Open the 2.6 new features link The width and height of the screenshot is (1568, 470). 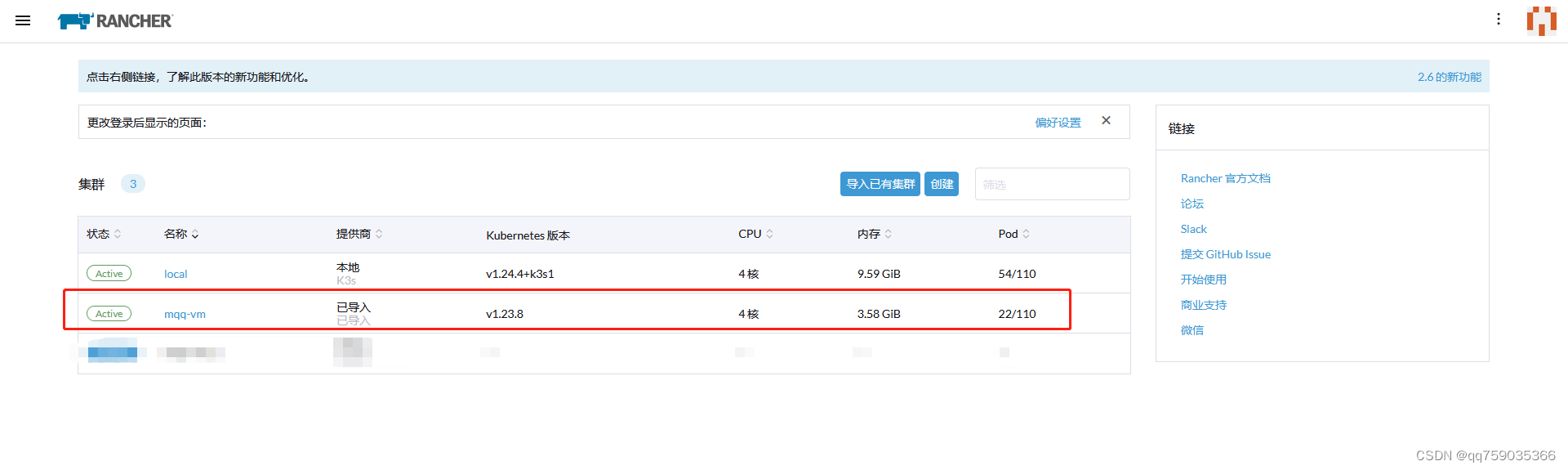coord(1449,77)
